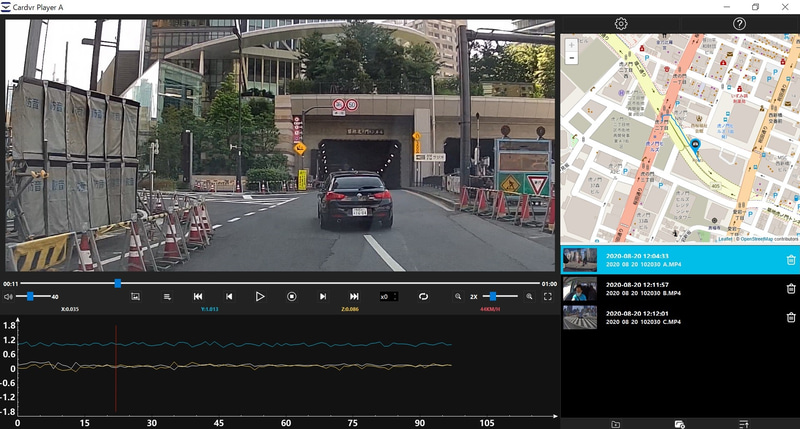Select the 2020-08-20 12:04:33 A.MP4 file

coord(680,260)
